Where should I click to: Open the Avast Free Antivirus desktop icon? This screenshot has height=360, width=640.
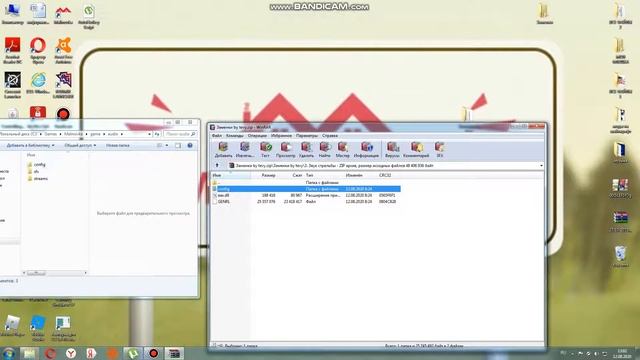click(x=63, y=50)
